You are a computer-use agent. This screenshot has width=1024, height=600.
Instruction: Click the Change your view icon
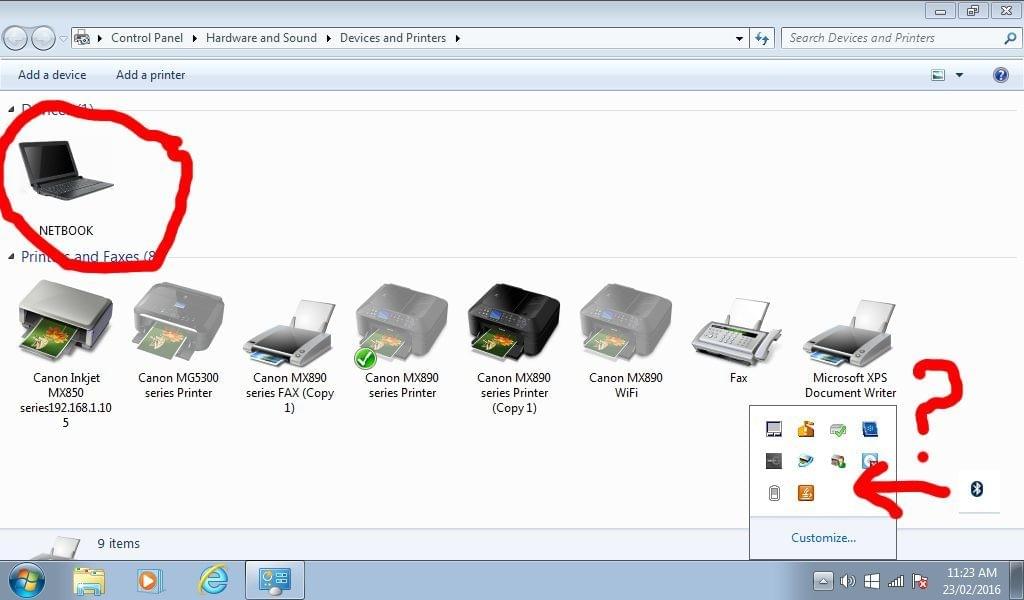click(x=938, y=75)
